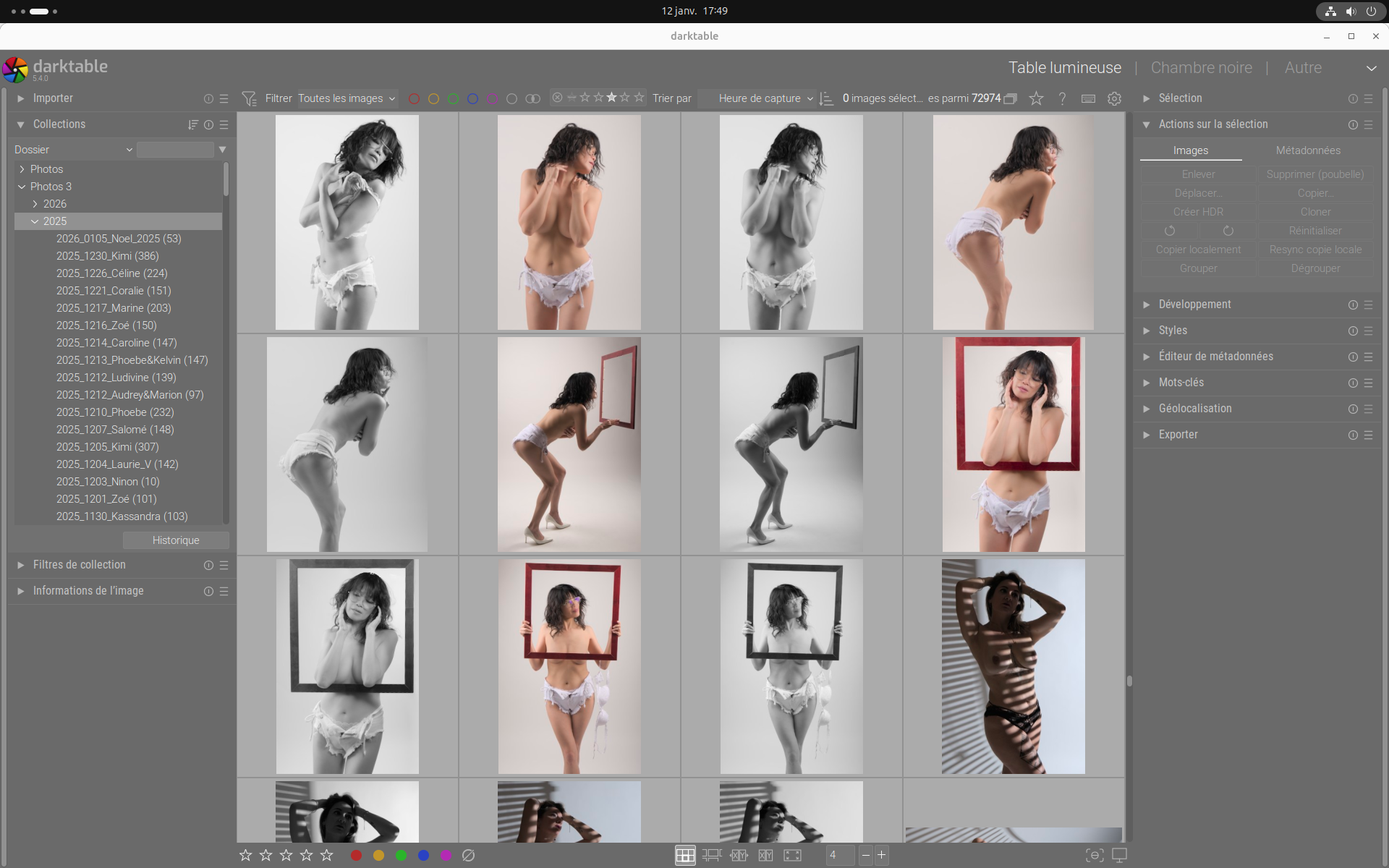Toggle red color label filter
The image size is (1389, 868).
(414, 98)
